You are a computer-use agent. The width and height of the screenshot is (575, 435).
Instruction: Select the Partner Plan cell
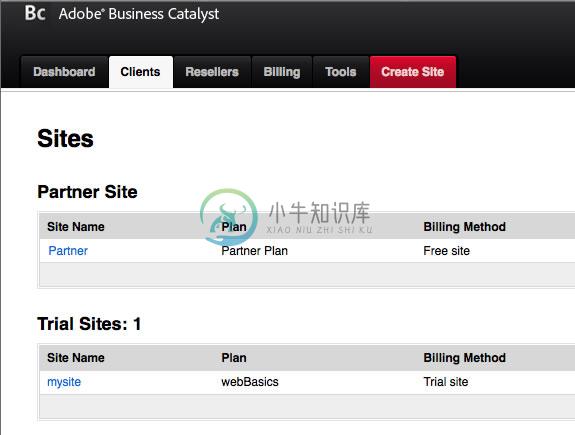tap(254, 251)
